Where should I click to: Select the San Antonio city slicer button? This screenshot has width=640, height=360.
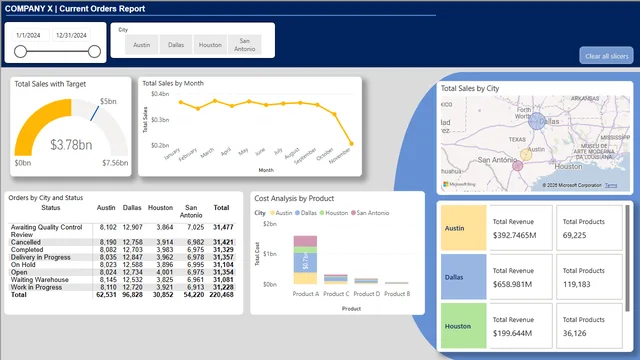point(244,45)
